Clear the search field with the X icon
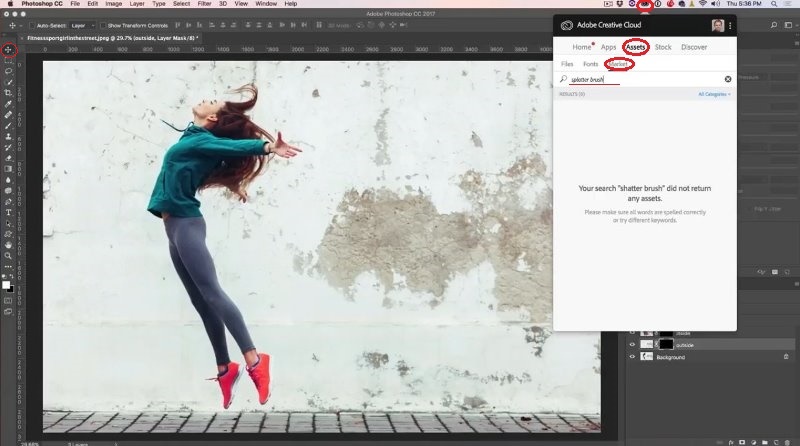 [728, 79]
